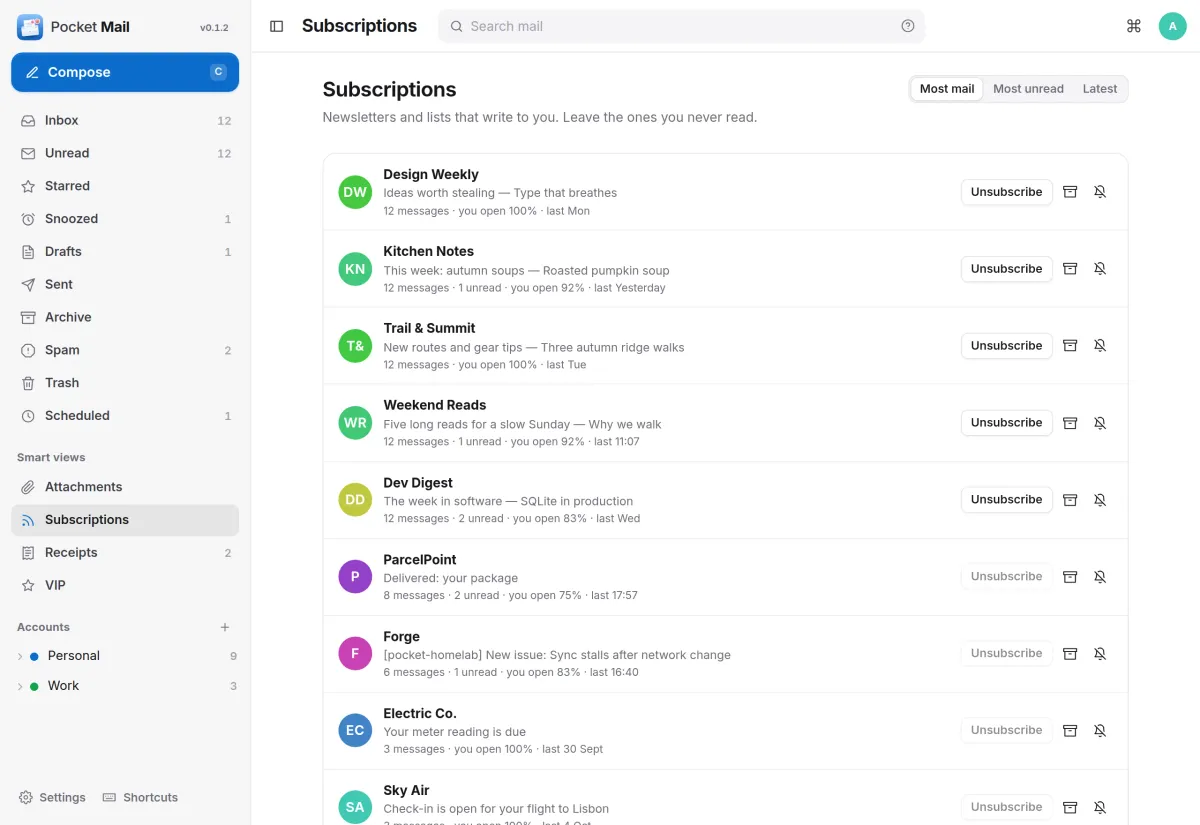Click the DD avatar of Dev Digest

coord(355,500)
